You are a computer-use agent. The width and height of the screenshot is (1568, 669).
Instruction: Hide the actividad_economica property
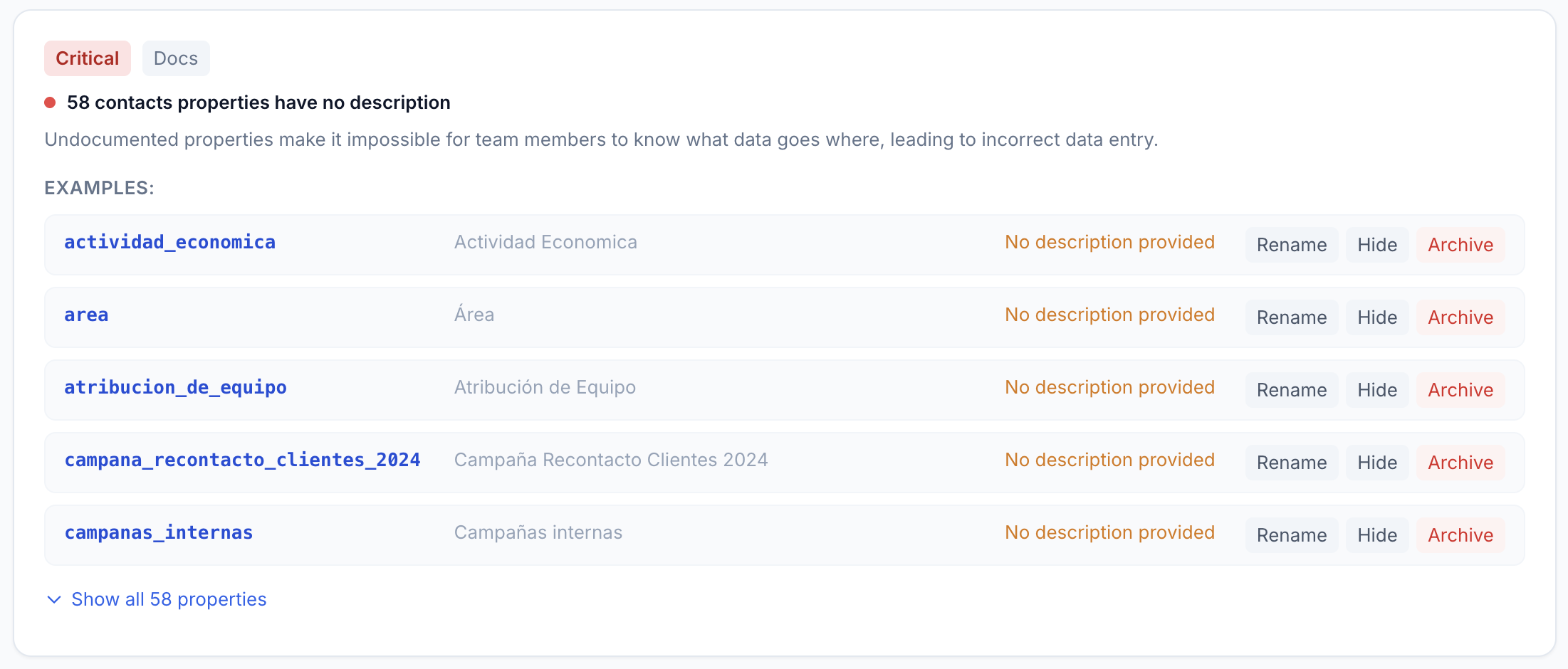[x=1376, y=245]
